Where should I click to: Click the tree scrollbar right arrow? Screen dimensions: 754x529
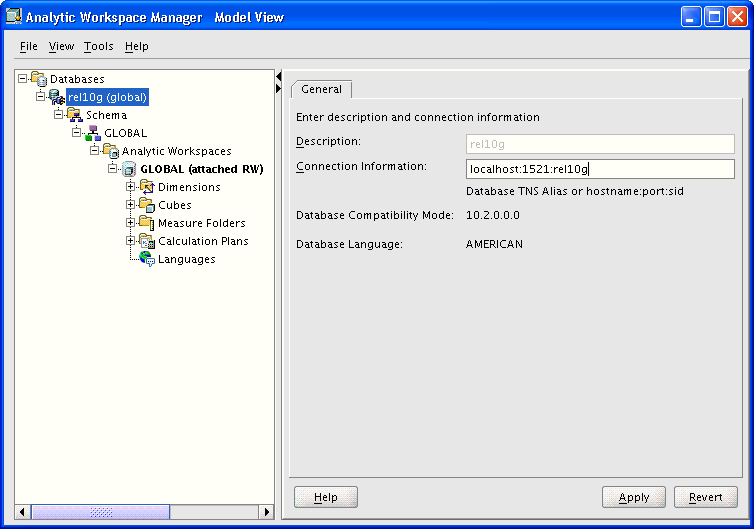266,512
